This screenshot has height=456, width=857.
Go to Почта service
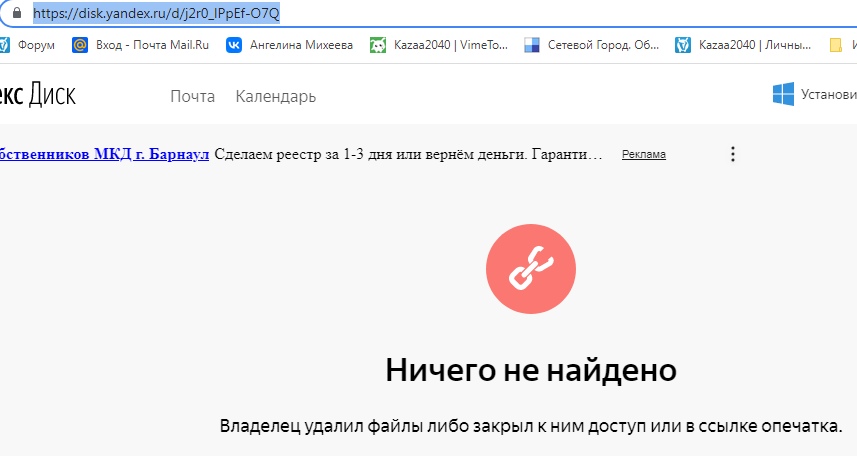[192, 96]
